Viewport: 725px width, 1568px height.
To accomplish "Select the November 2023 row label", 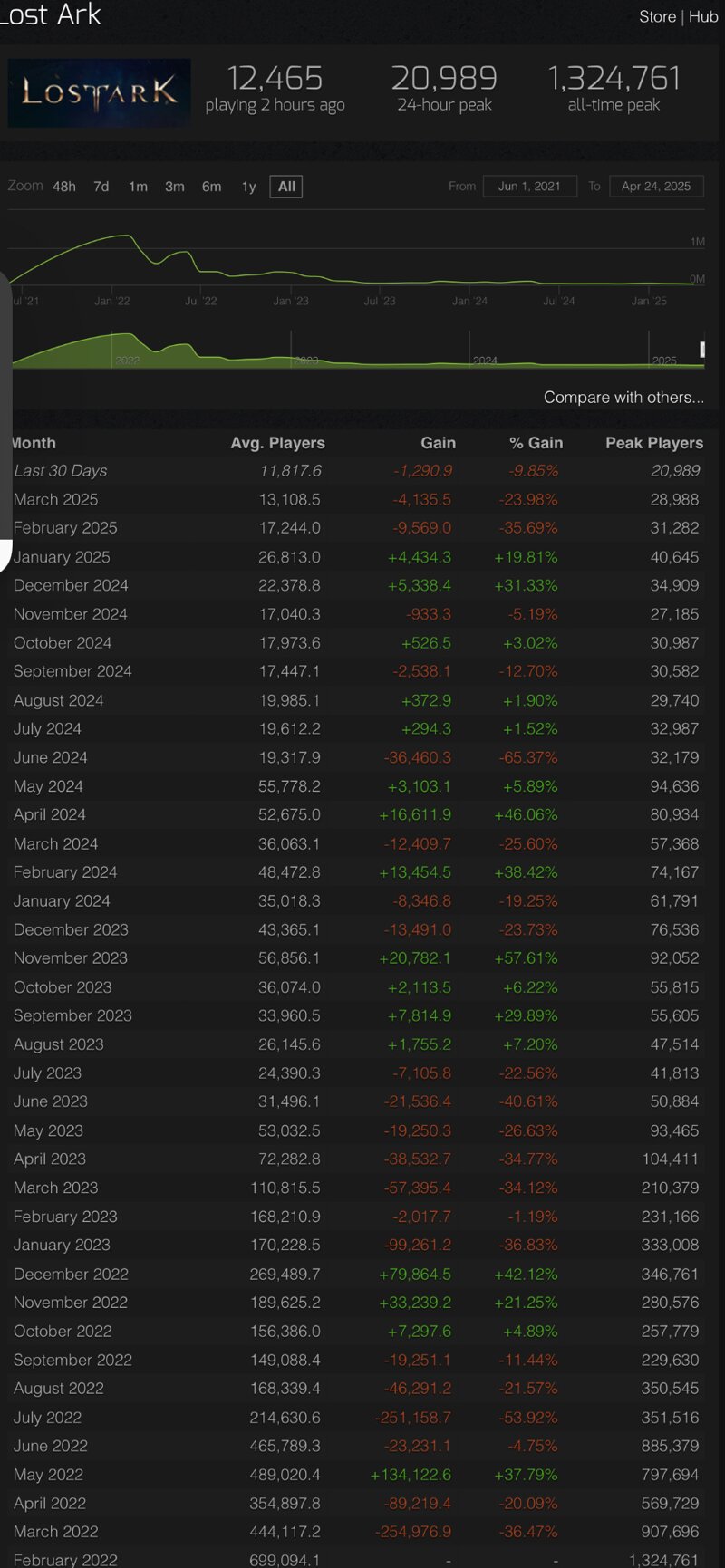I will click(x=71, y=958).
